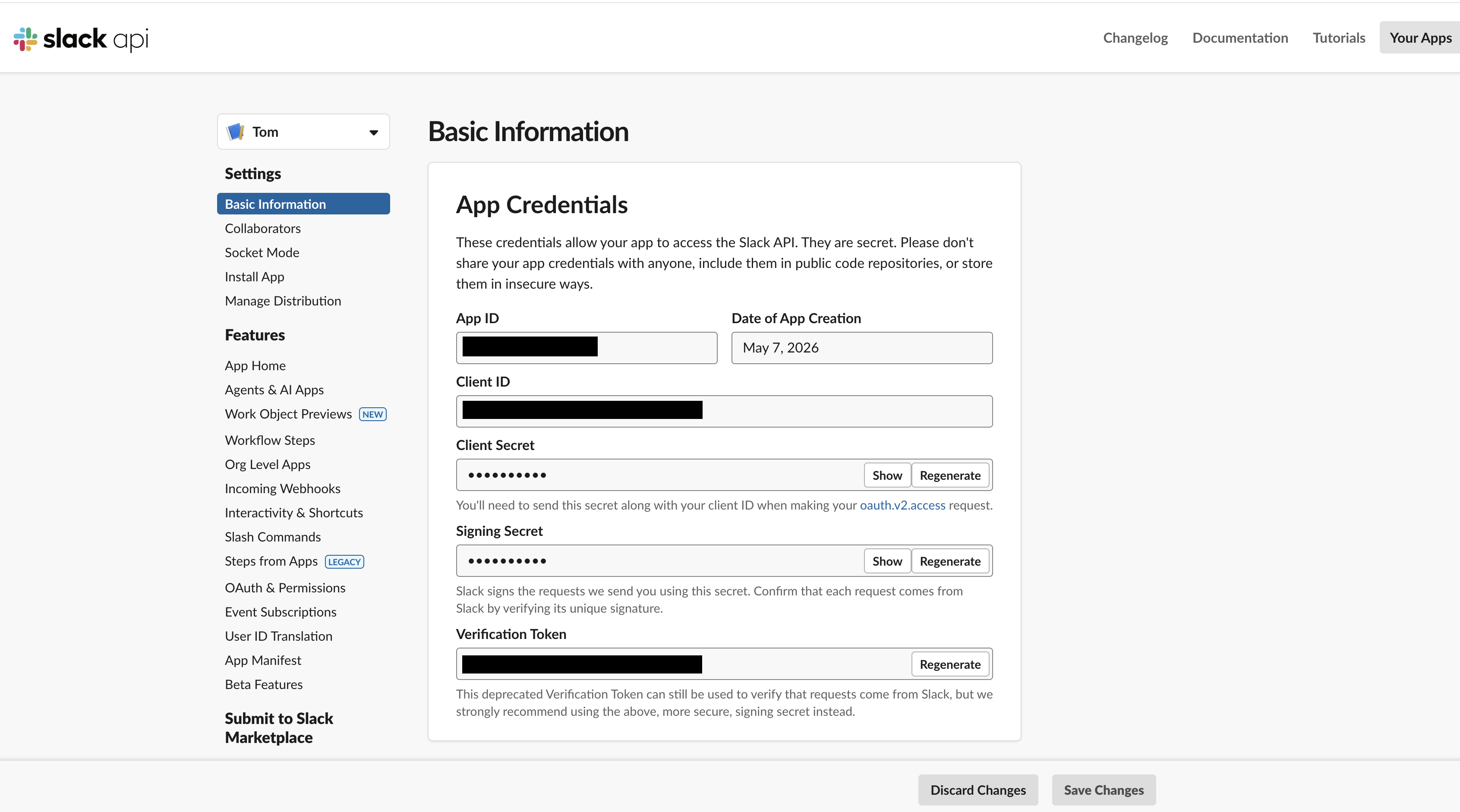The width and height of the screenshot is (1460, 812).
Task: Click the Settings sidebar heading
Action: pyautogui.click(x=253, y=174)
